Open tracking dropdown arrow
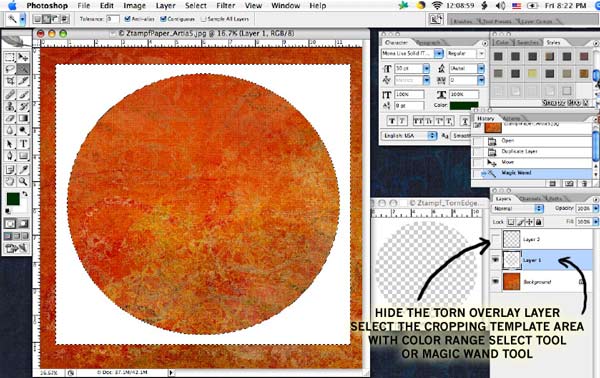 point(481,80)
